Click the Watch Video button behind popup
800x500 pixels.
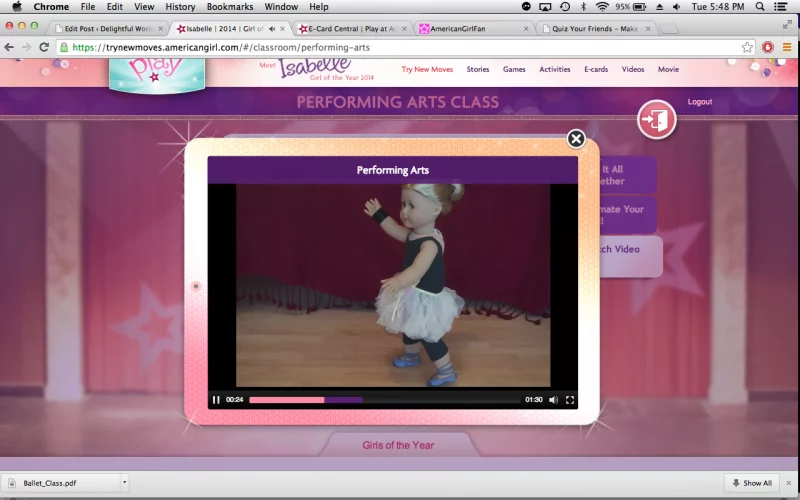631,256
